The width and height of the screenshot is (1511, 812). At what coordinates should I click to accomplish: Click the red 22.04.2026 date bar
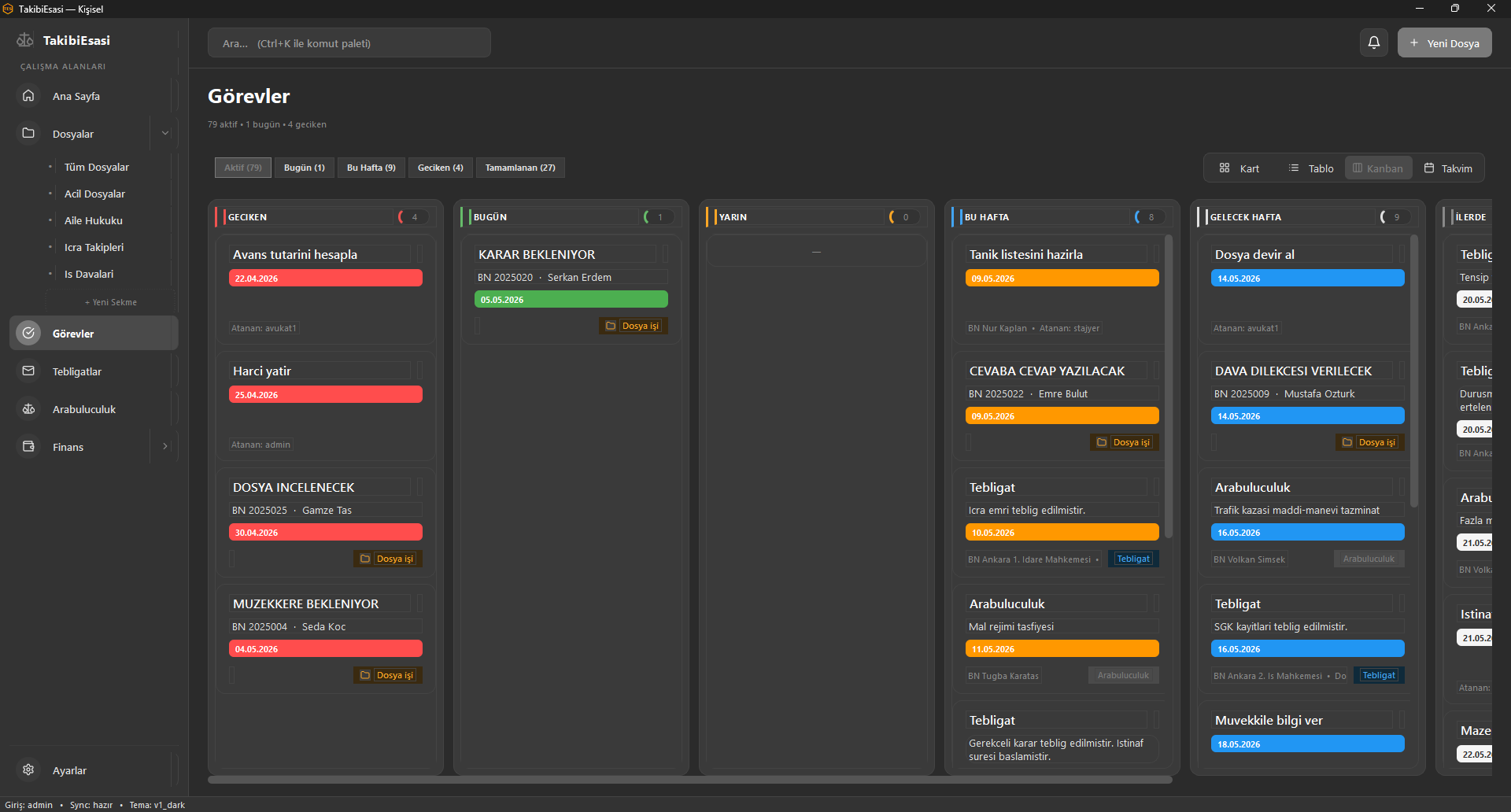pyautogui.click(x=326, y=278)
